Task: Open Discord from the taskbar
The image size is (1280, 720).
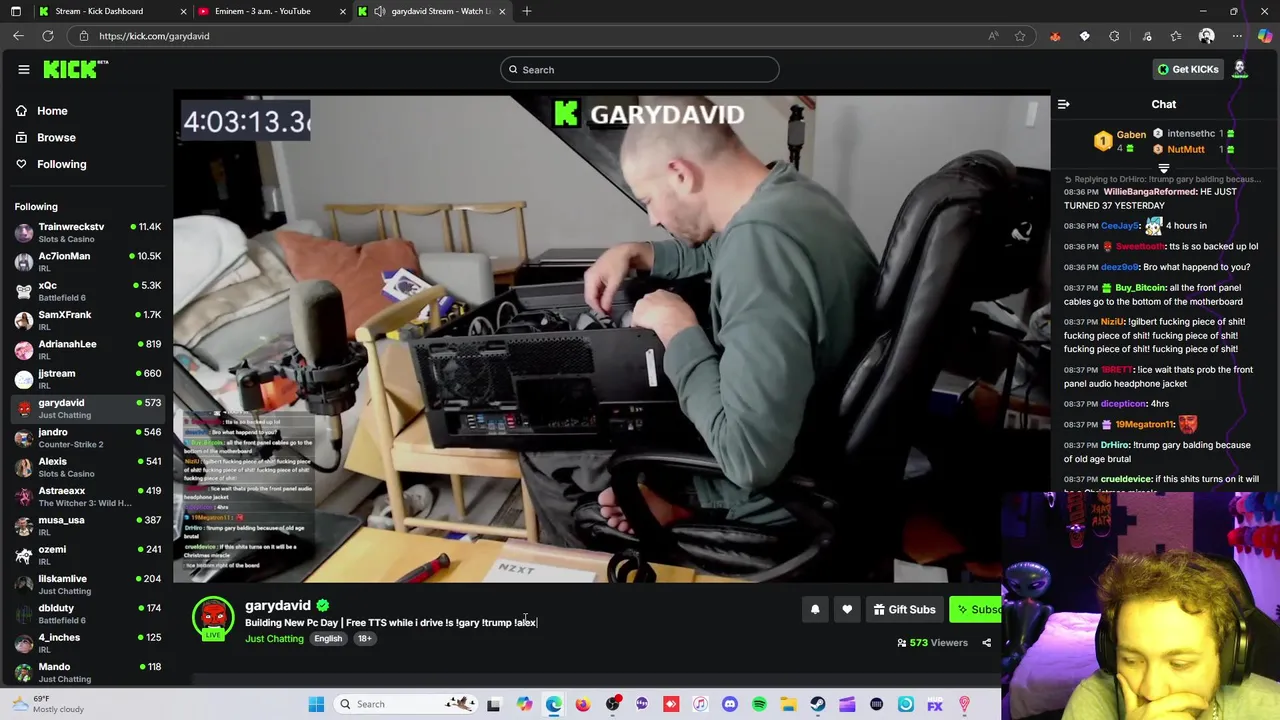Action: [729, 704]
